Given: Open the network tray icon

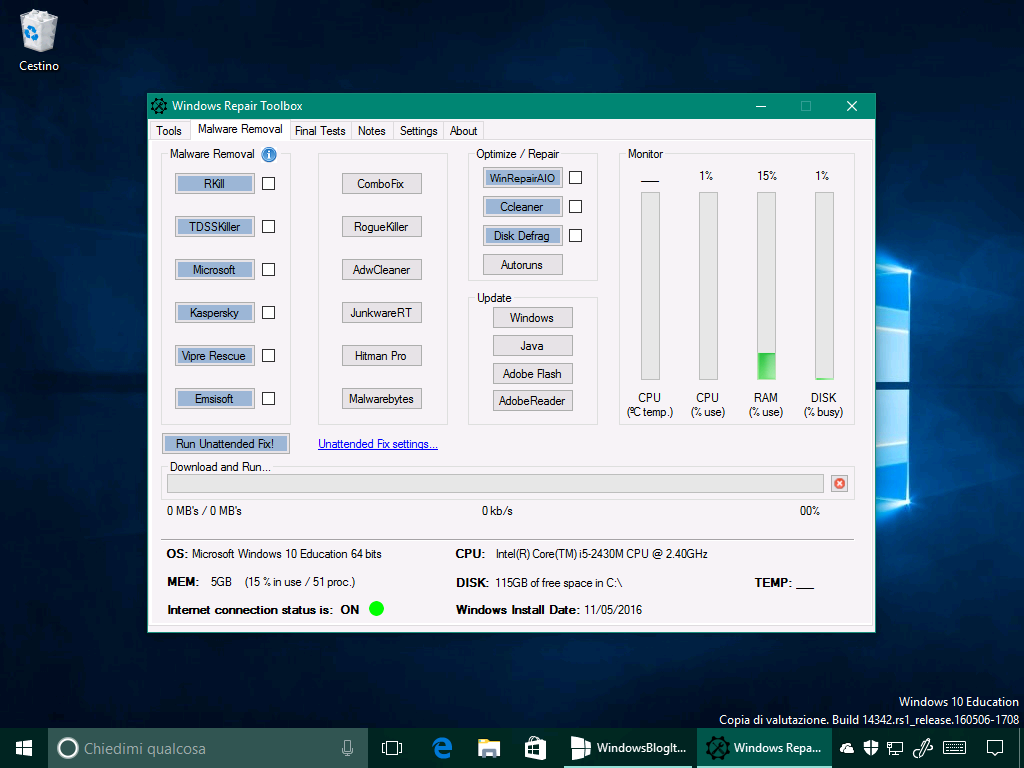Looking at the screenshot, I should pyautogui.click(x=895, y=748).
